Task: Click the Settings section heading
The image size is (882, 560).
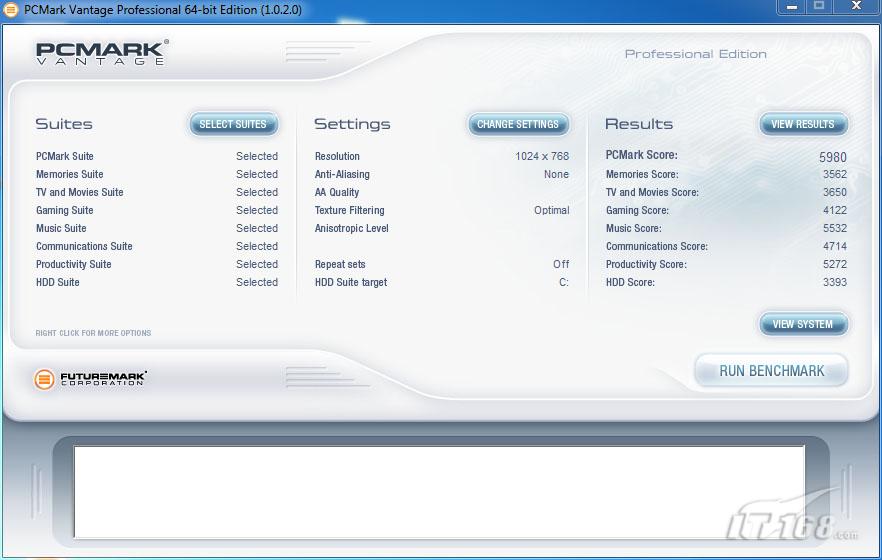Action: click(352, 124)
